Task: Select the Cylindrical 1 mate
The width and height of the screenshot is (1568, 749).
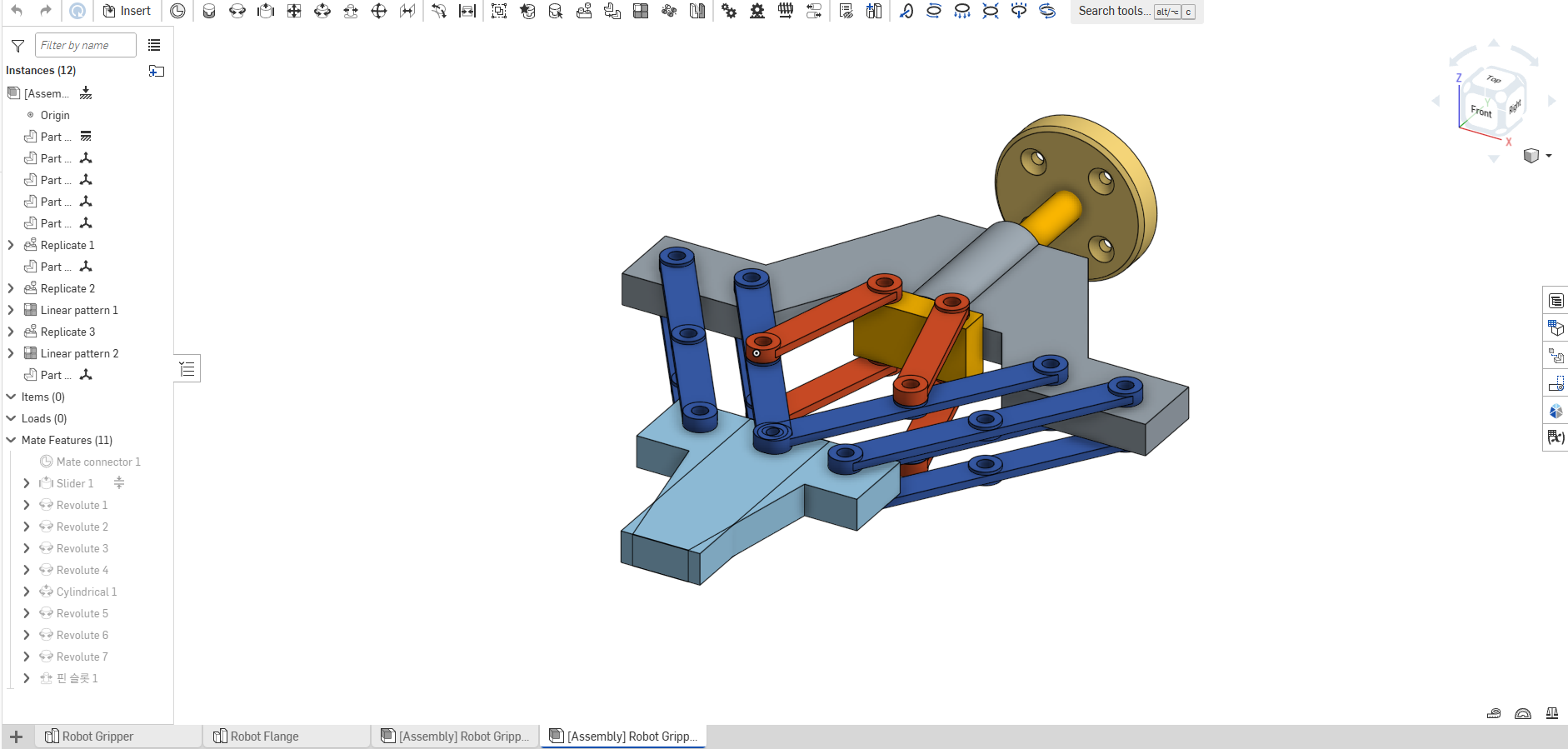Action: 87,592
